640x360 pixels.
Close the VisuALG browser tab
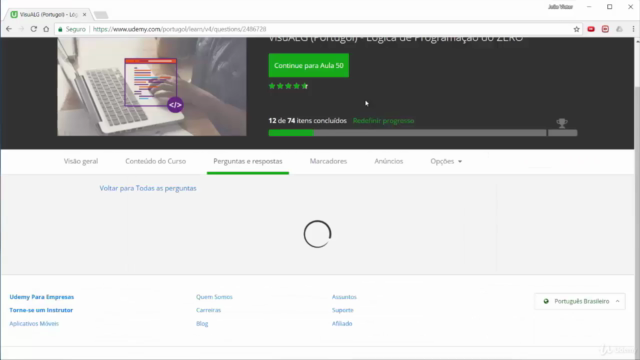(x=84, y=14)
